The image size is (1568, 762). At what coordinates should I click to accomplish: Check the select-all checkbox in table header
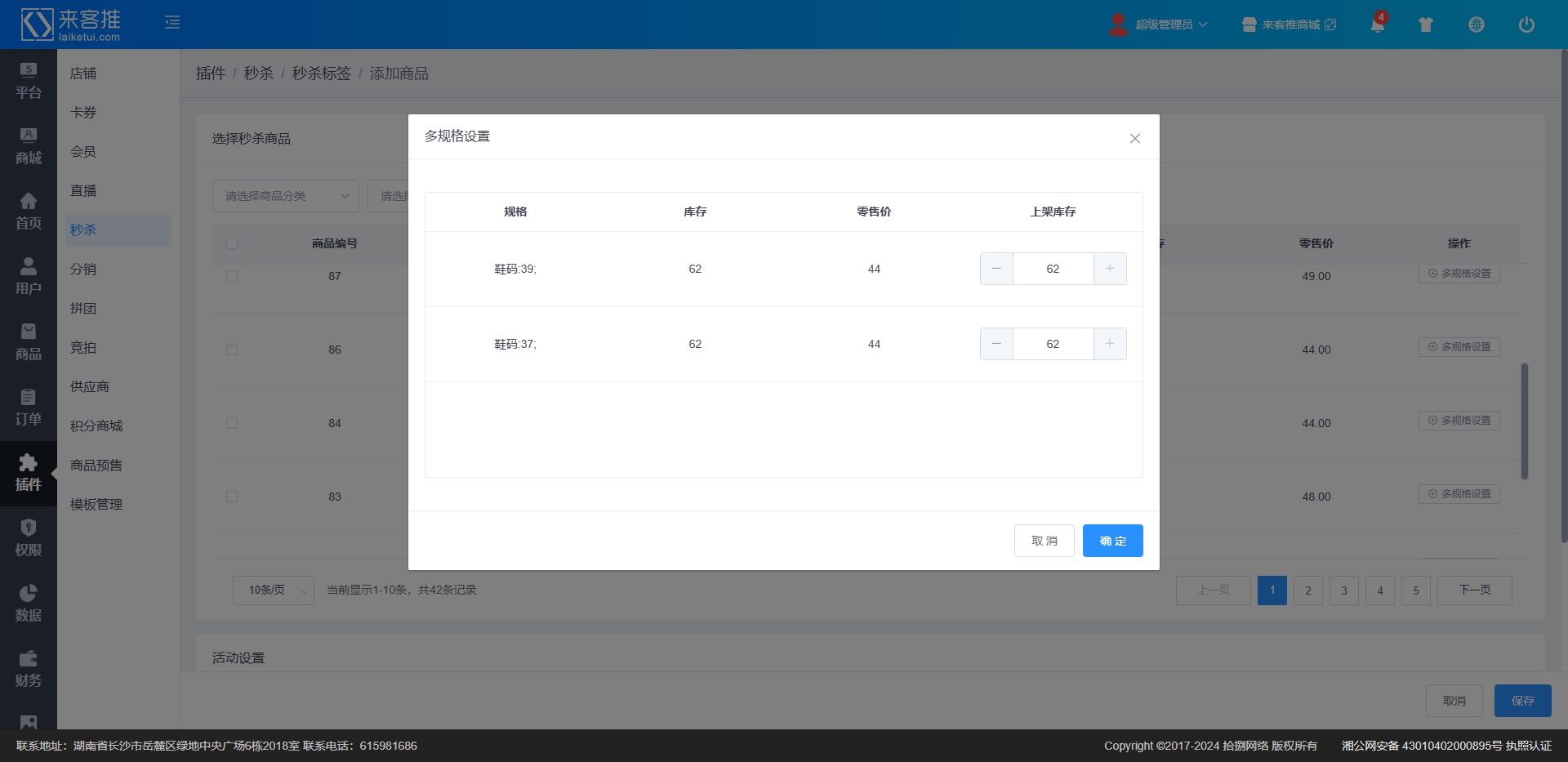pyautogui.click(x=232, y=243)
